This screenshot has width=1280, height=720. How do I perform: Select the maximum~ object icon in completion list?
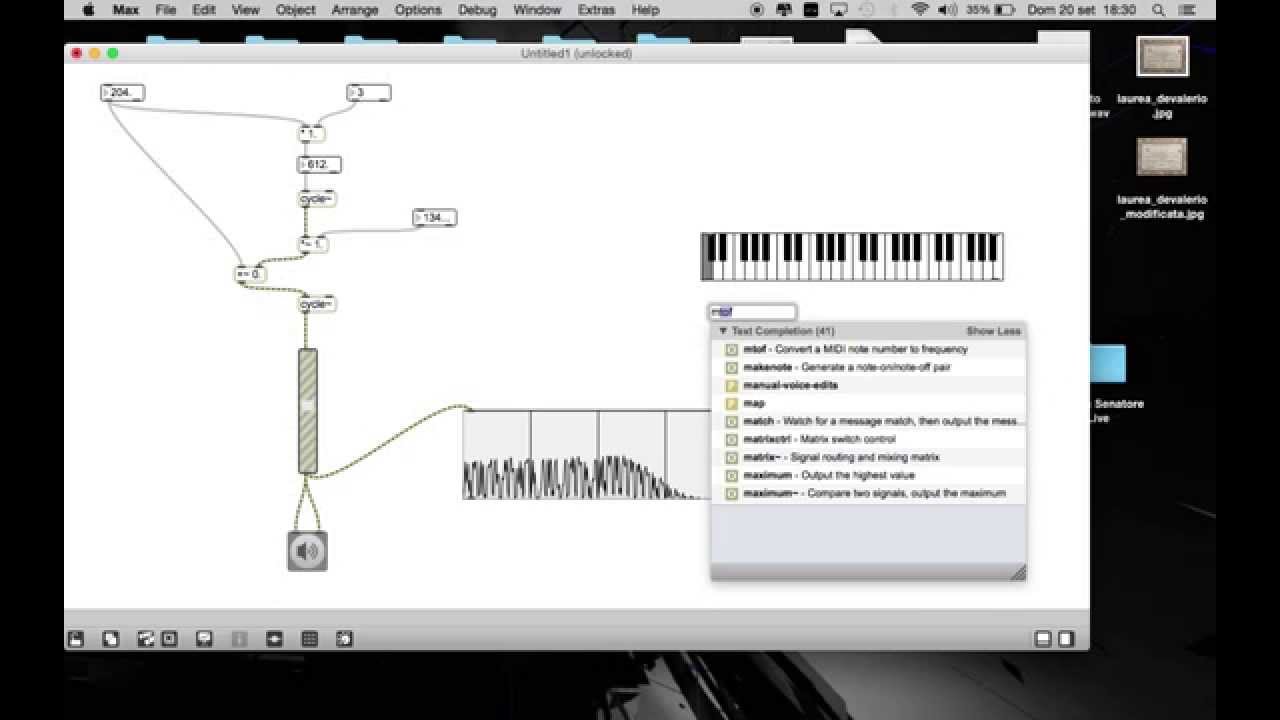click(731, 494)
